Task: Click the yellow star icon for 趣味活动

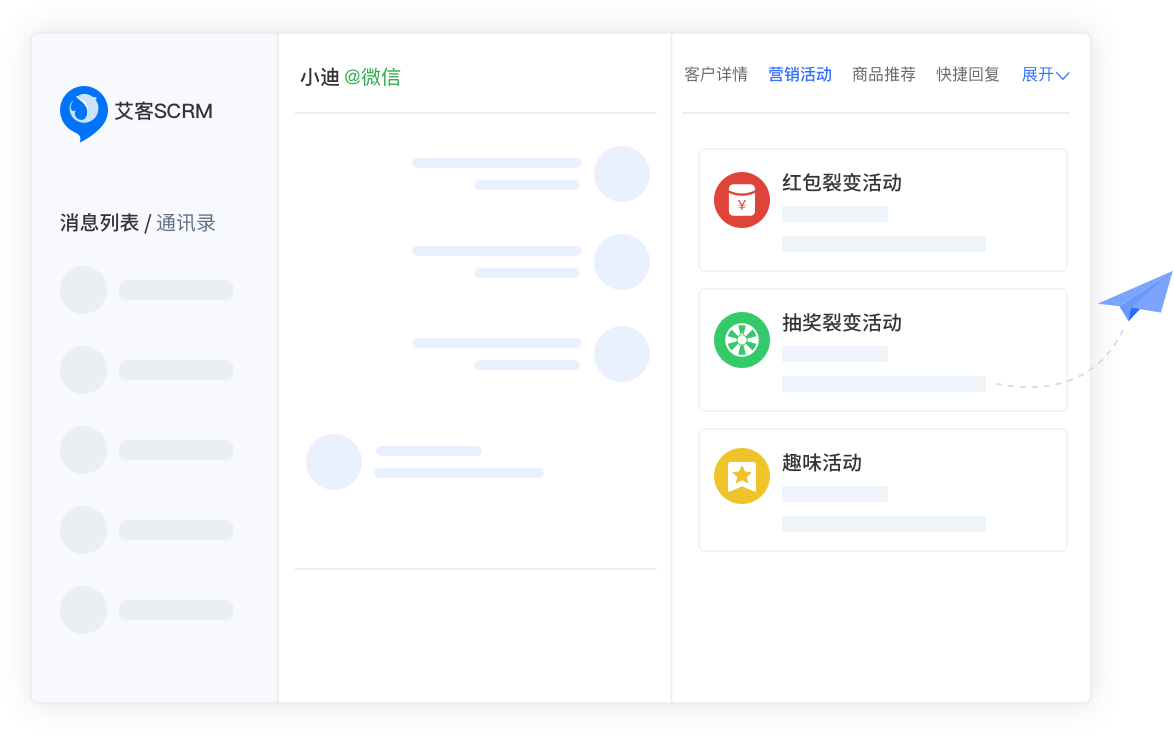Action: coord(741,476)
